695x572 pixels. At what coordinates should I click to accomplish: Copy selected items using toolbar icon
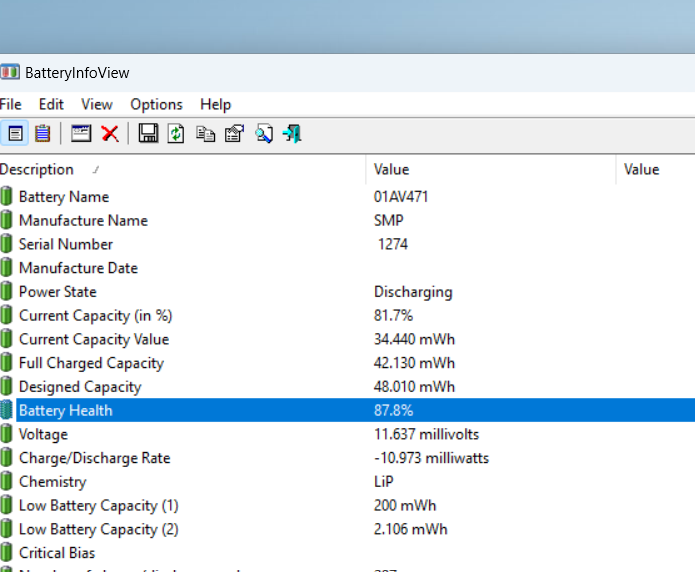[206, 133]
